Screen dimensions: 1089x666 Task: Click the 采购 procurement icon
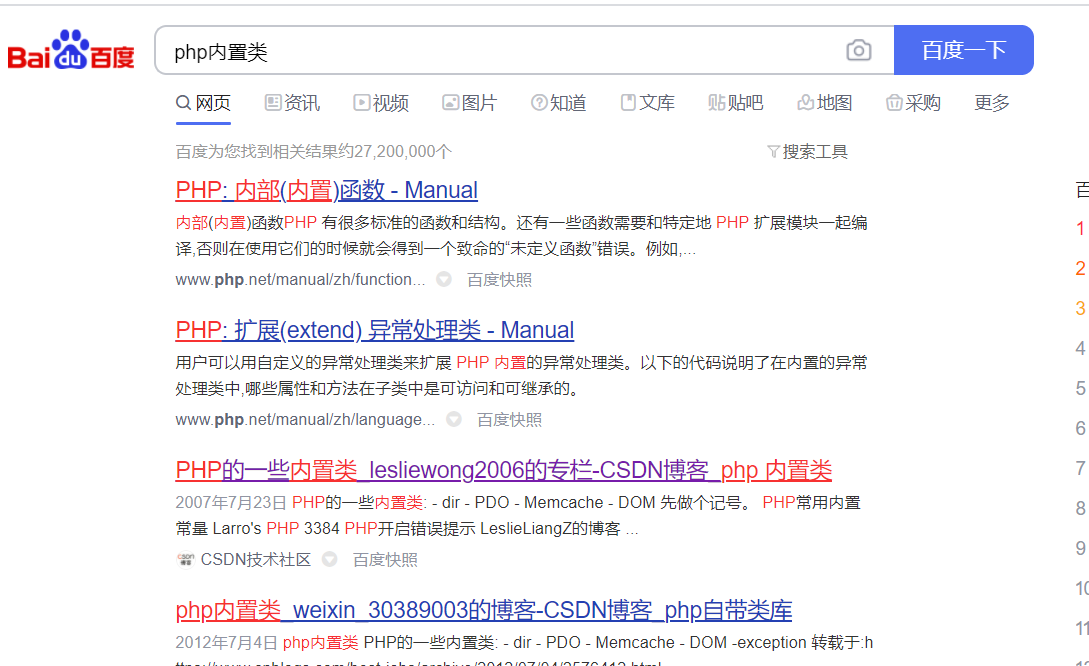[x=893, y=102]
